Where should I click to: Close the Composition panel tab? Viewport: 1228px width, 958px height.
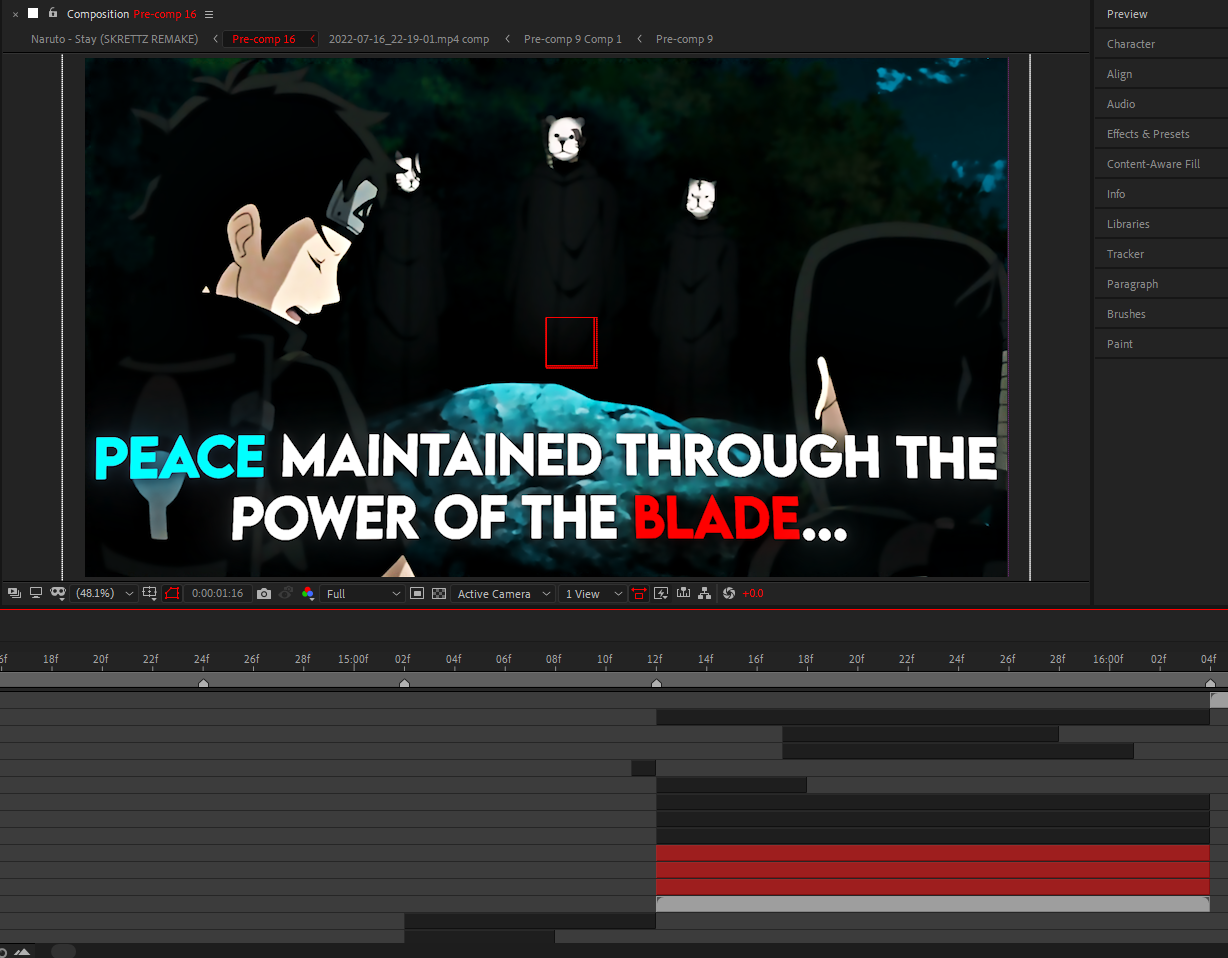pos(15,14)
